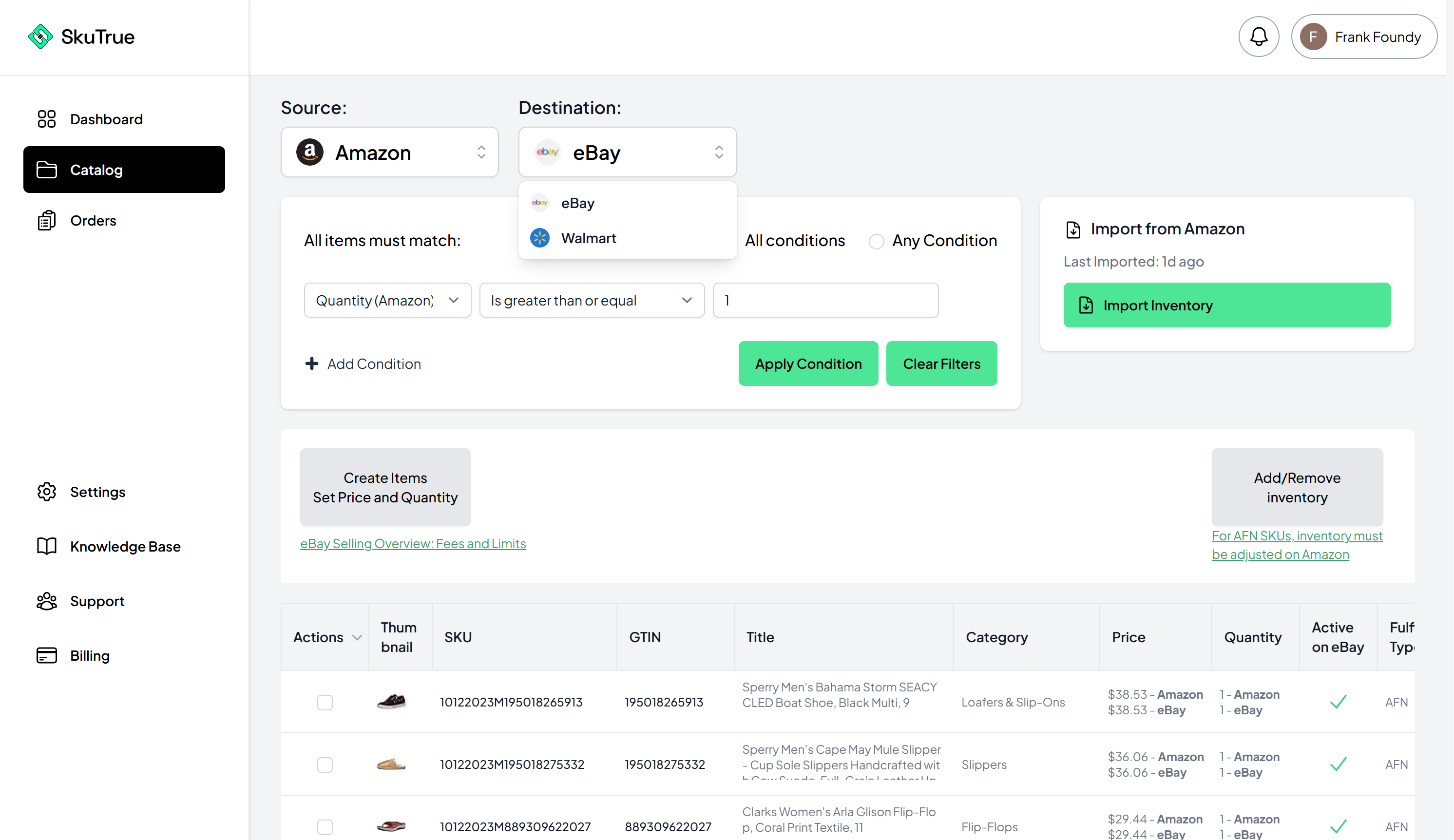Screen dimensions: 1454x840
Task: Open Knowledge Base book icon
Action: (47, 546)
